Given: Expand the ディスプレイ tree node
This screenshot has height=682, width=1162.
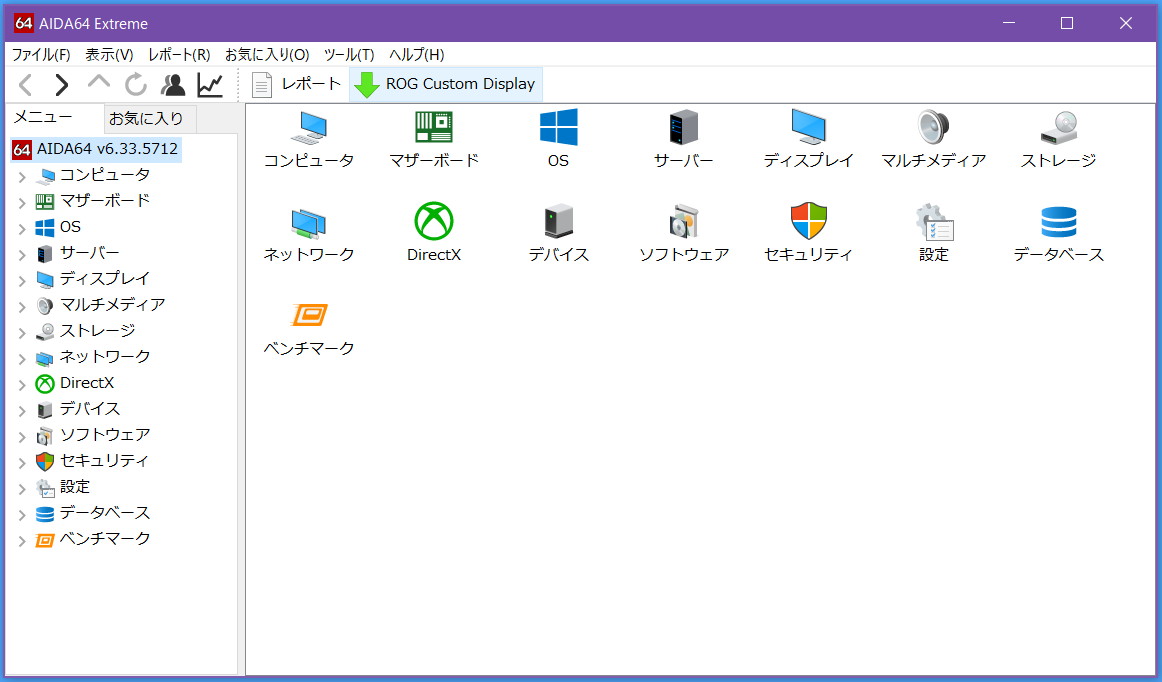Looking at the screenshot, I should [x=22, y=280].
